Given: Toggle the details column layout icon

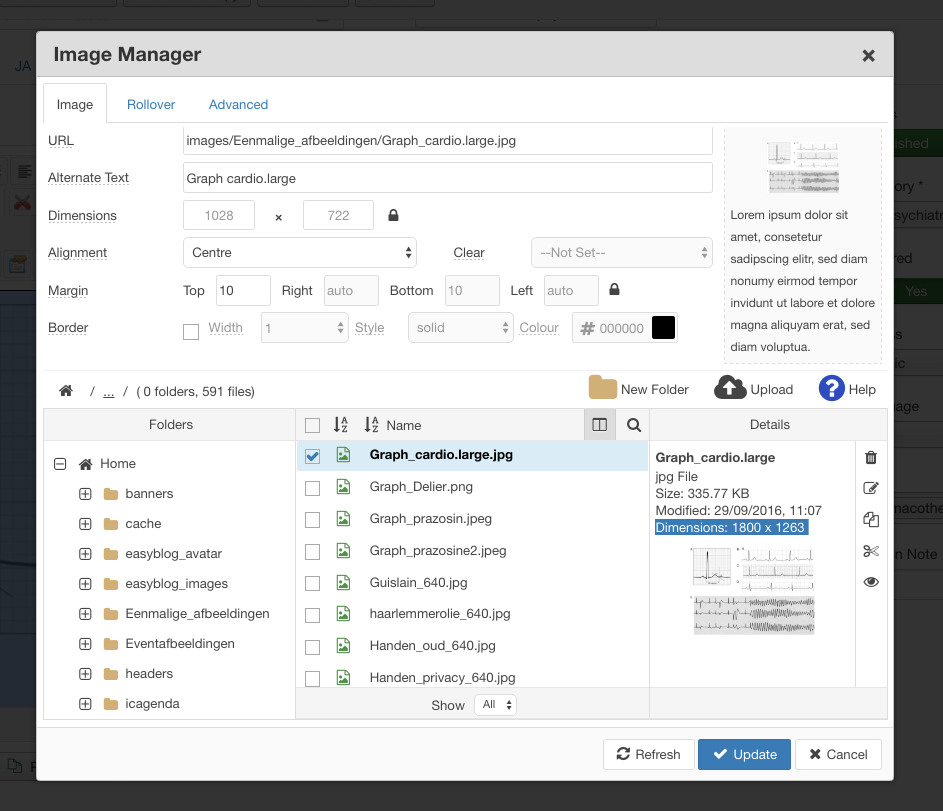Looking at the screenshot, I should pyautogui.click(x=599, y=425).
